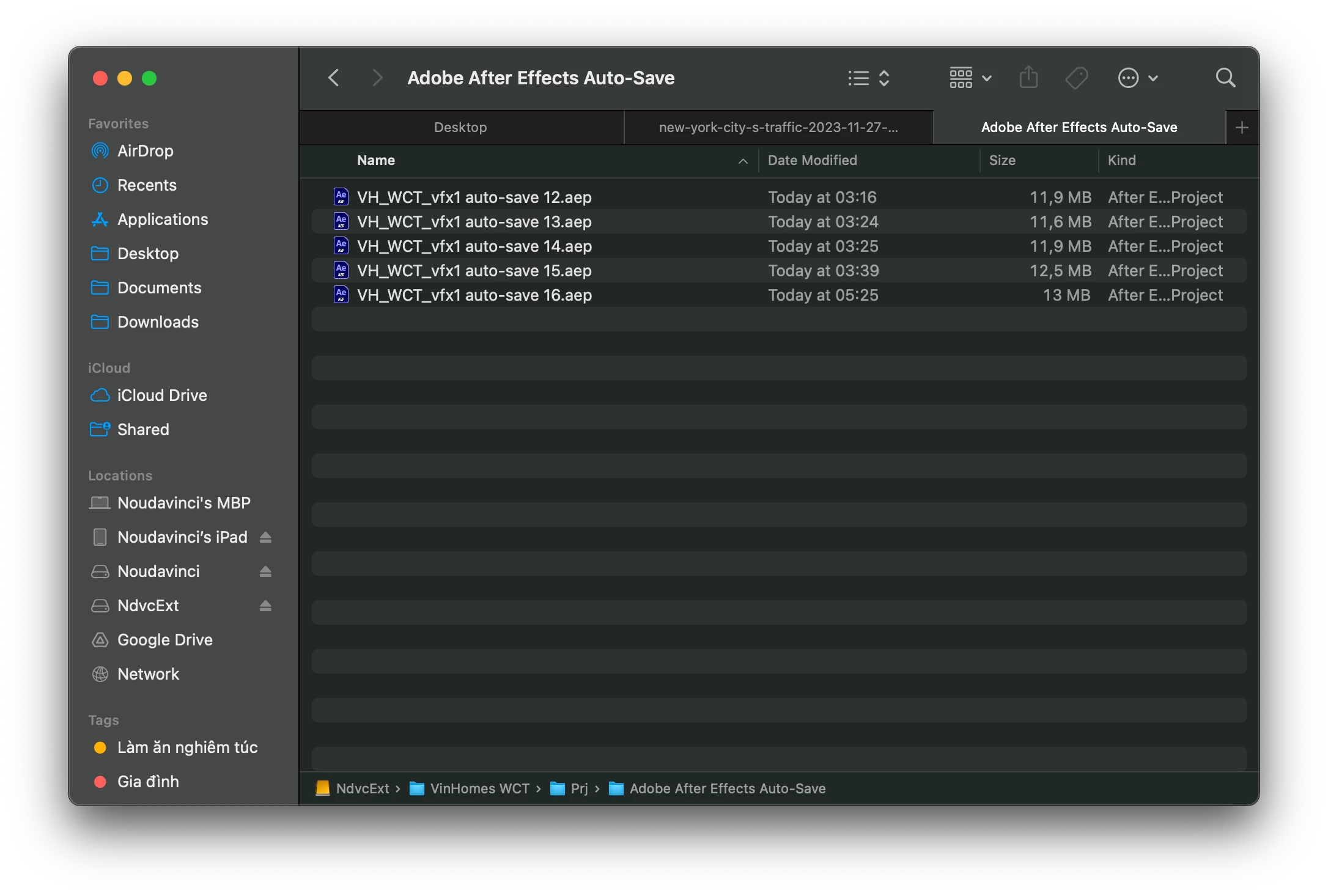Eject Noudavinci's iPad
This screenshot has height=896, width=1328.
pos(265,537)
